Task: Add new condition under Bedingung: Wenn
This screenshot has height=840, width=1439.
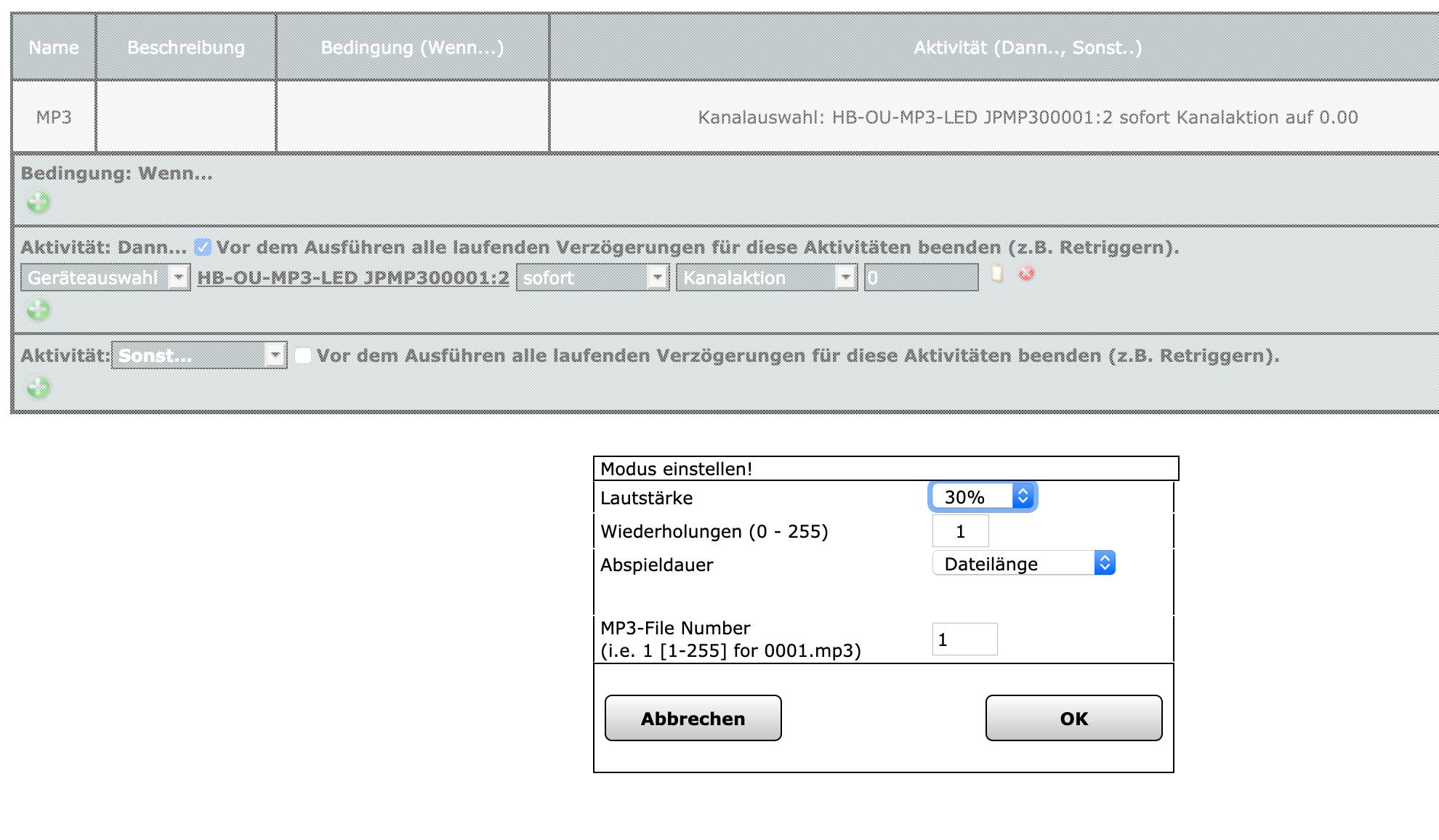Action: coord(38,202)
